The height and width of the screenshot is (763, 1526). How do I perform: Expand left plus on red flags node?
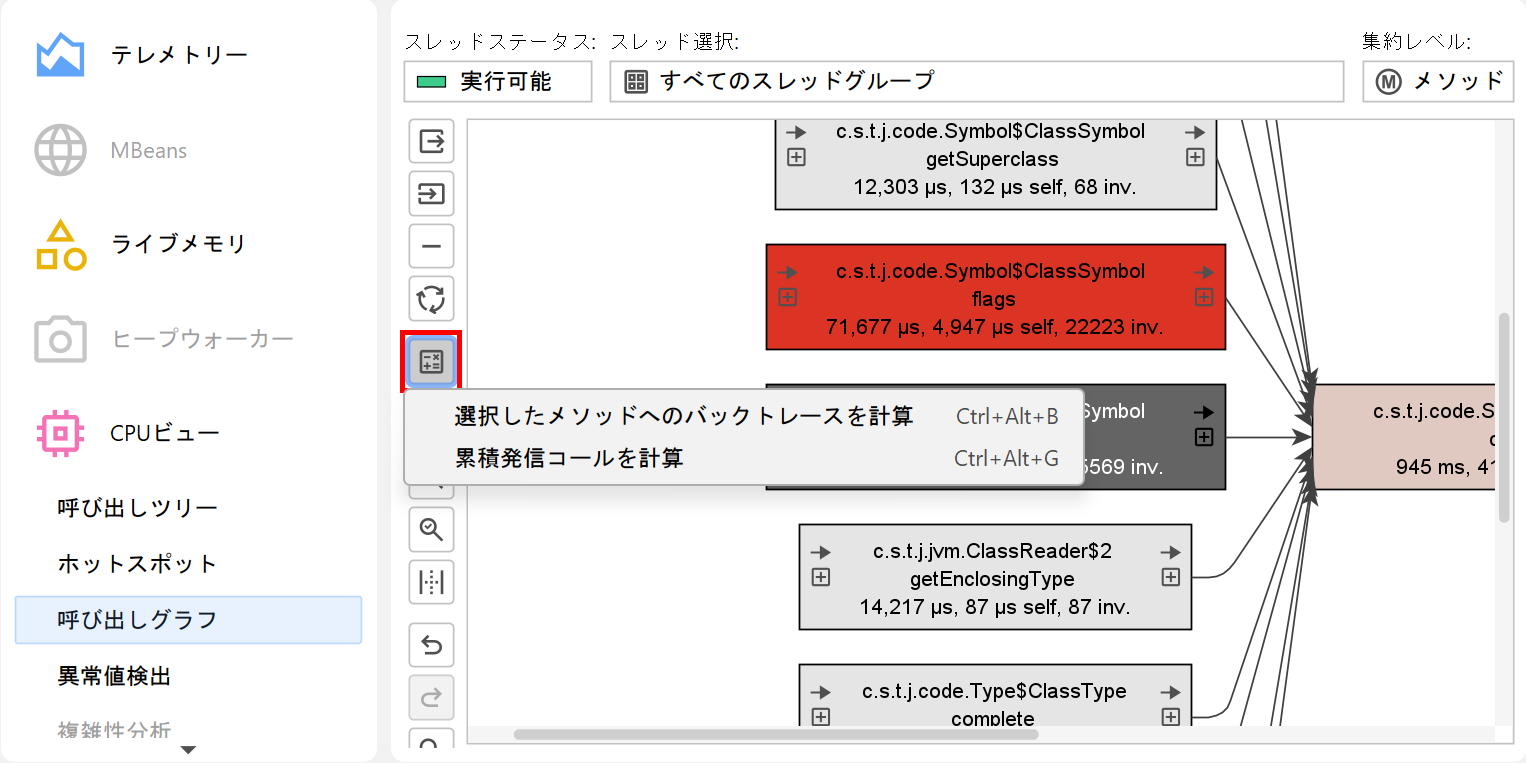[x=788, y=297]
